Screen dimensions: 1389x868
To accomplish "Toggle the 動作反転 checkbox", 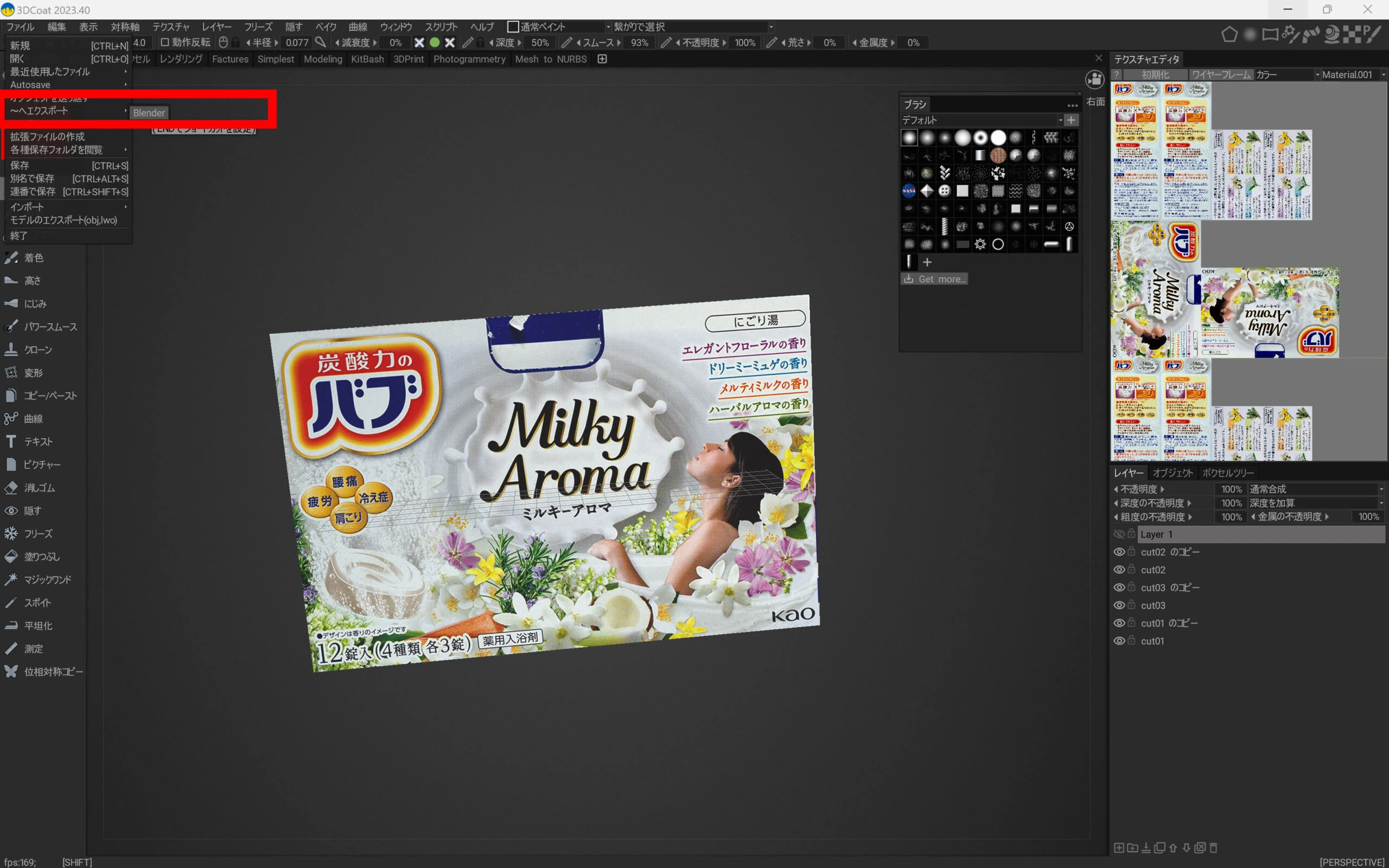I will point(165,42).
